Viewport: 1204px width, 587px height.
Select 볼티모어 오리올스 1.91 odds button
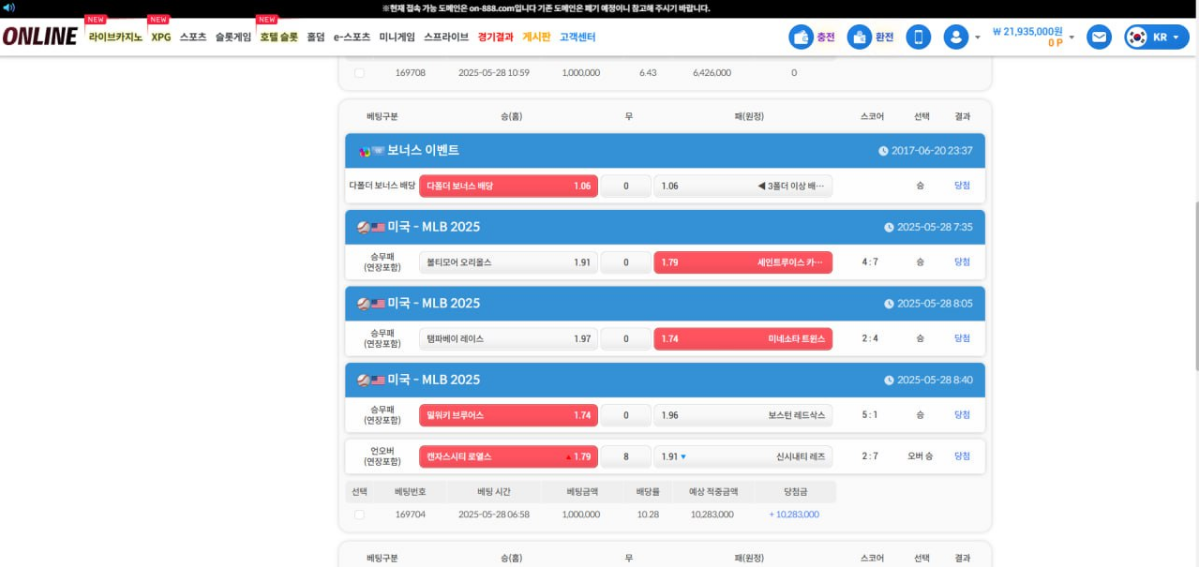click(x=508, y=262)
